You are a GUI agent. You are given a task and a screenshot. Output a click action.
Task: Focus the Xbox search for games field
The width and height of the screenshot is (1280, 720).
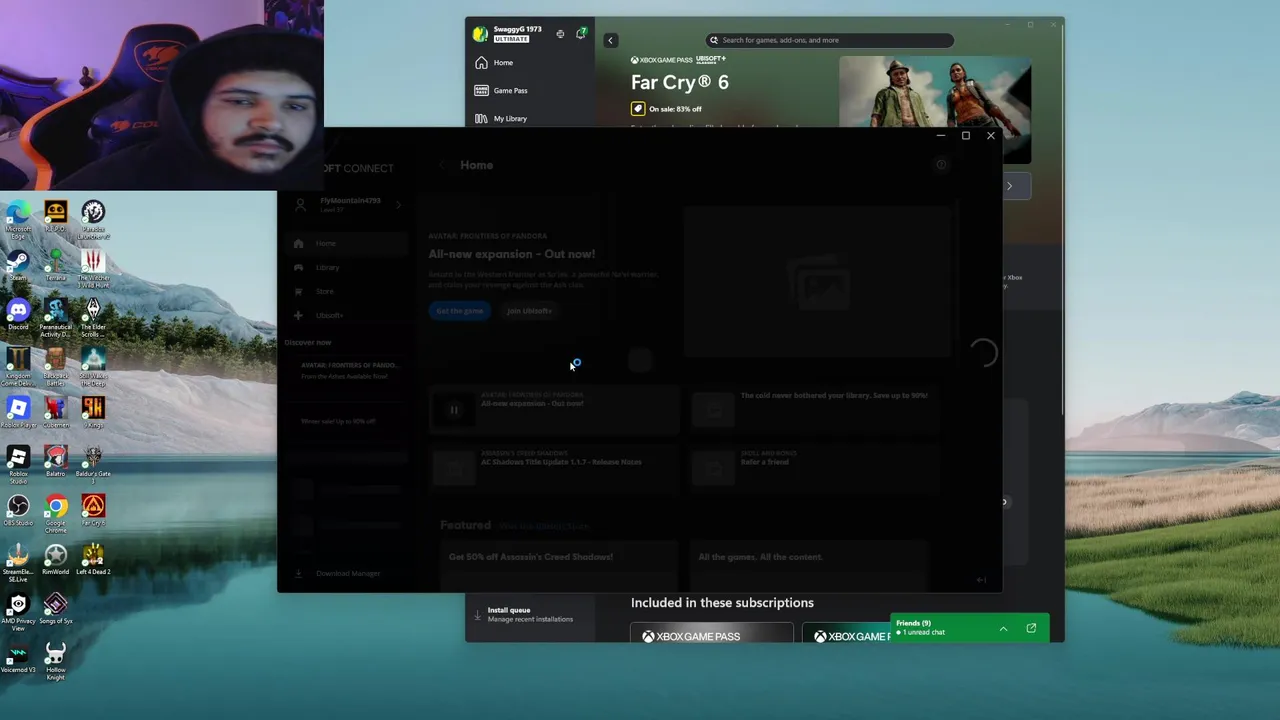pos(830,40)
